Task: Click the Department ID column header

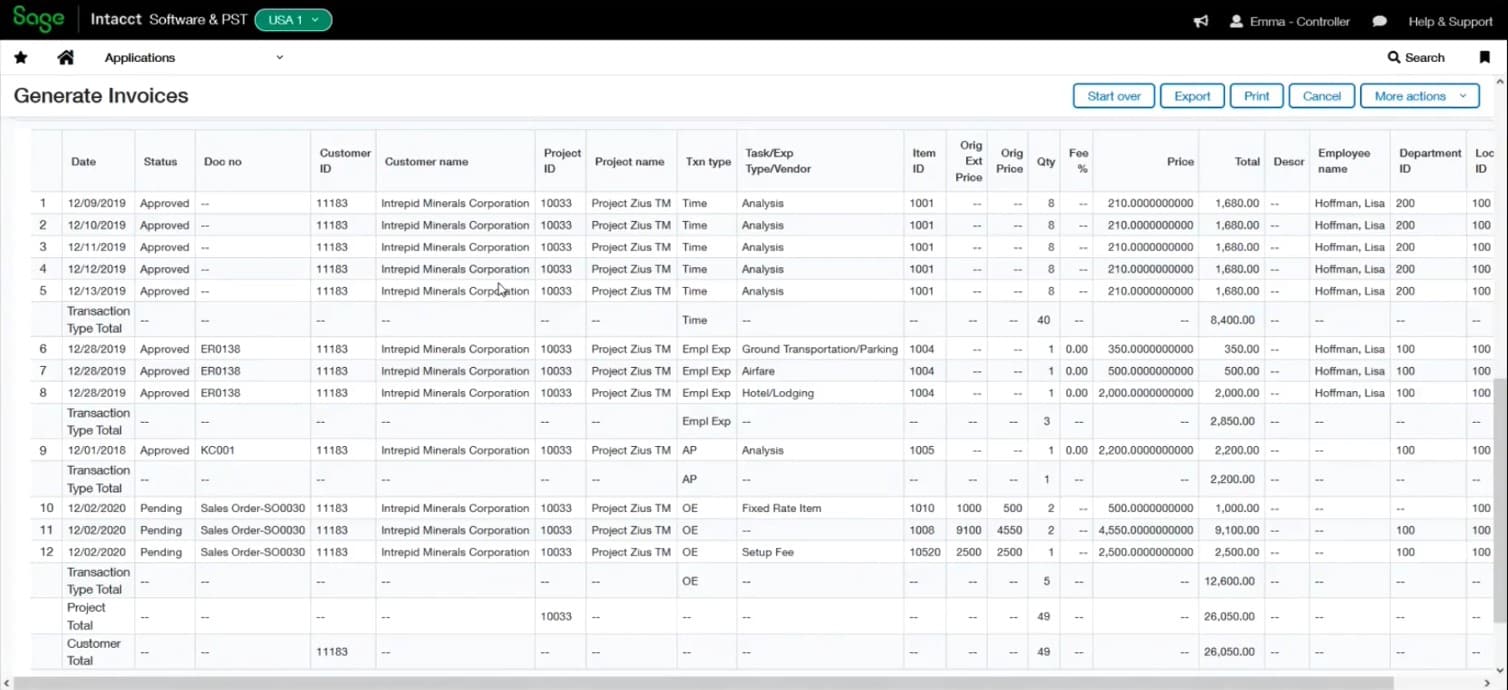Action: click(1430, 161)
